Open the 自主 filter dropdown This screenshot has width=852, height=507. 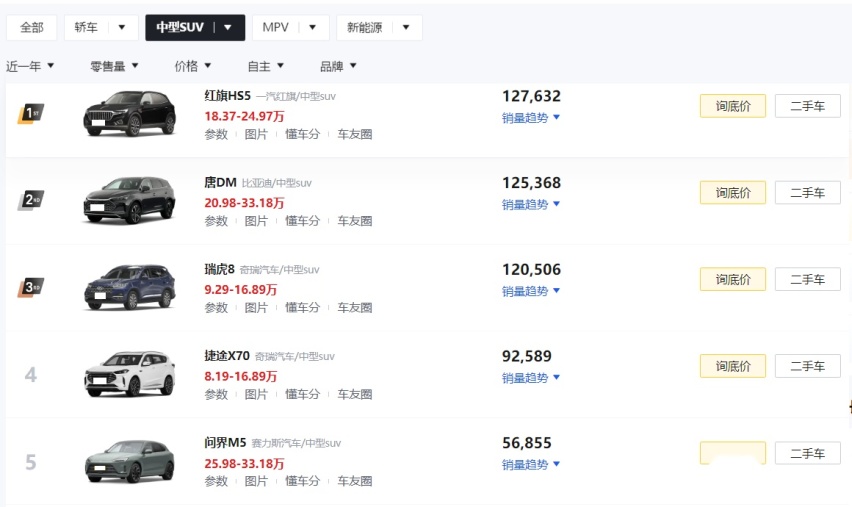pos(265,66)
